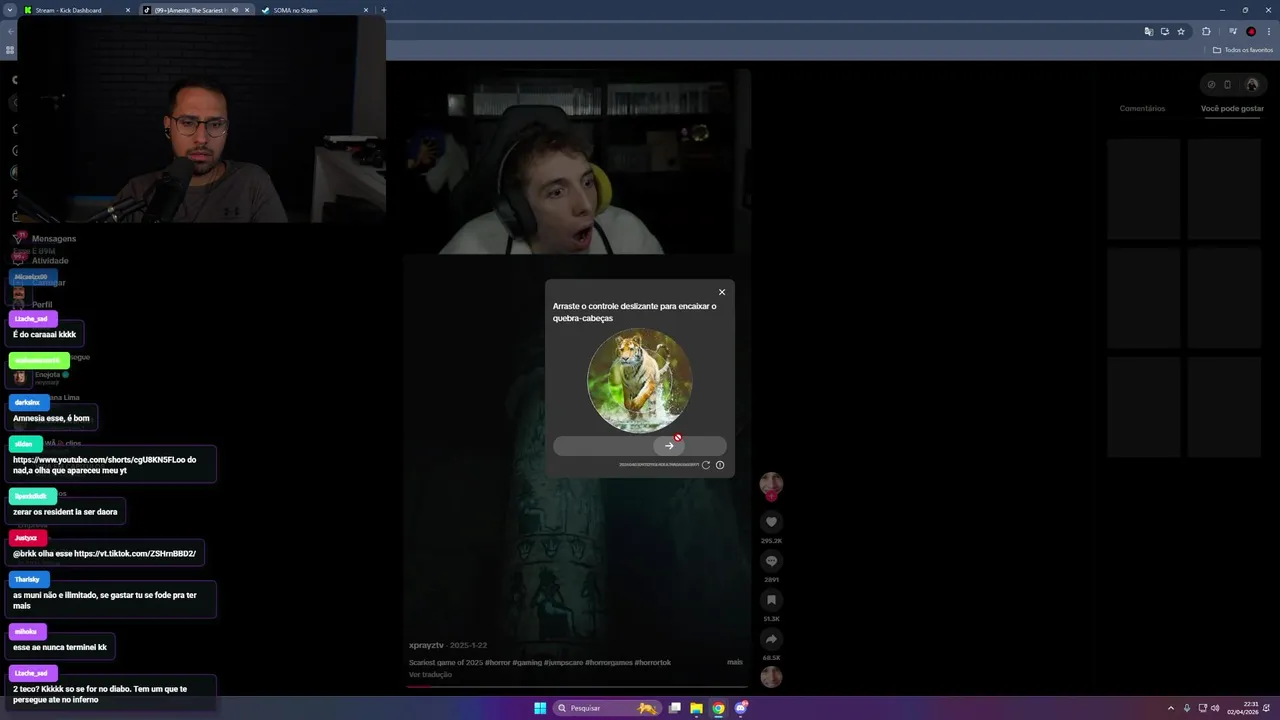This screenshot has width=1280, height=720.
Task: Open Chrome extensions puzzle icon
Action: 1206,31
